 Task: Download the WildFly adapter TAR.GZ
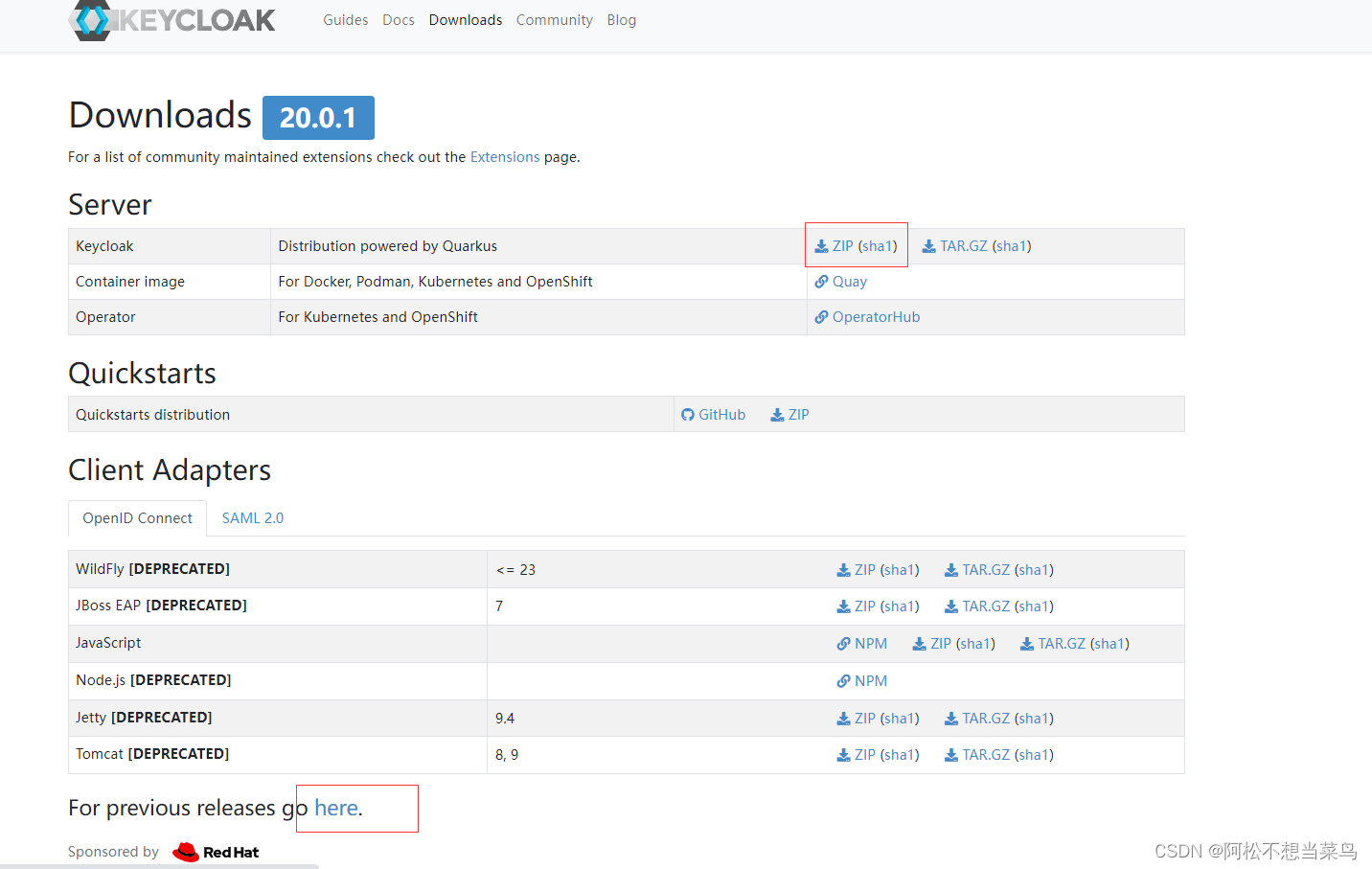(986, 570)
